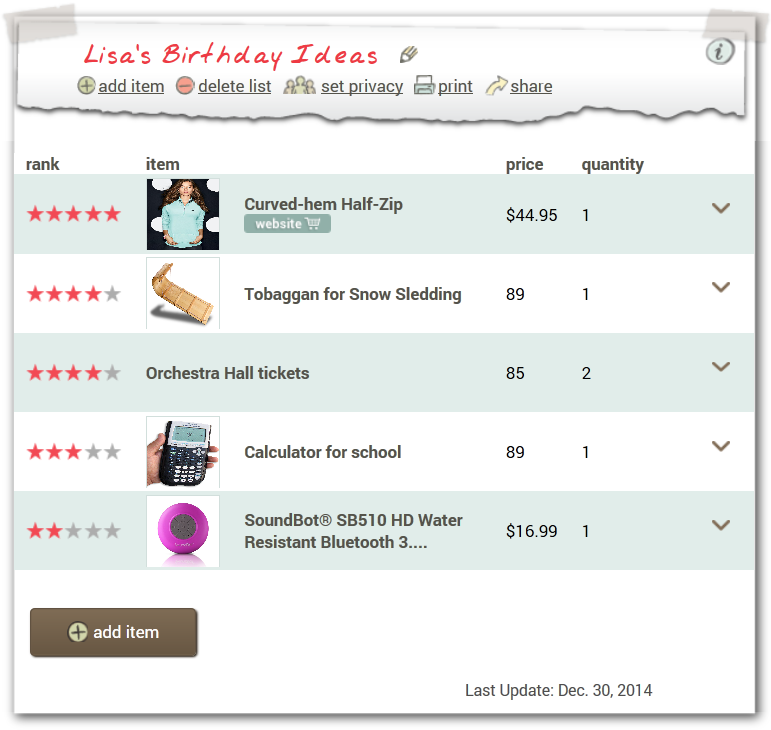The height and width of the screenshot is (730, 771).
Task: Sort the list by price column header
Action: 524,164
